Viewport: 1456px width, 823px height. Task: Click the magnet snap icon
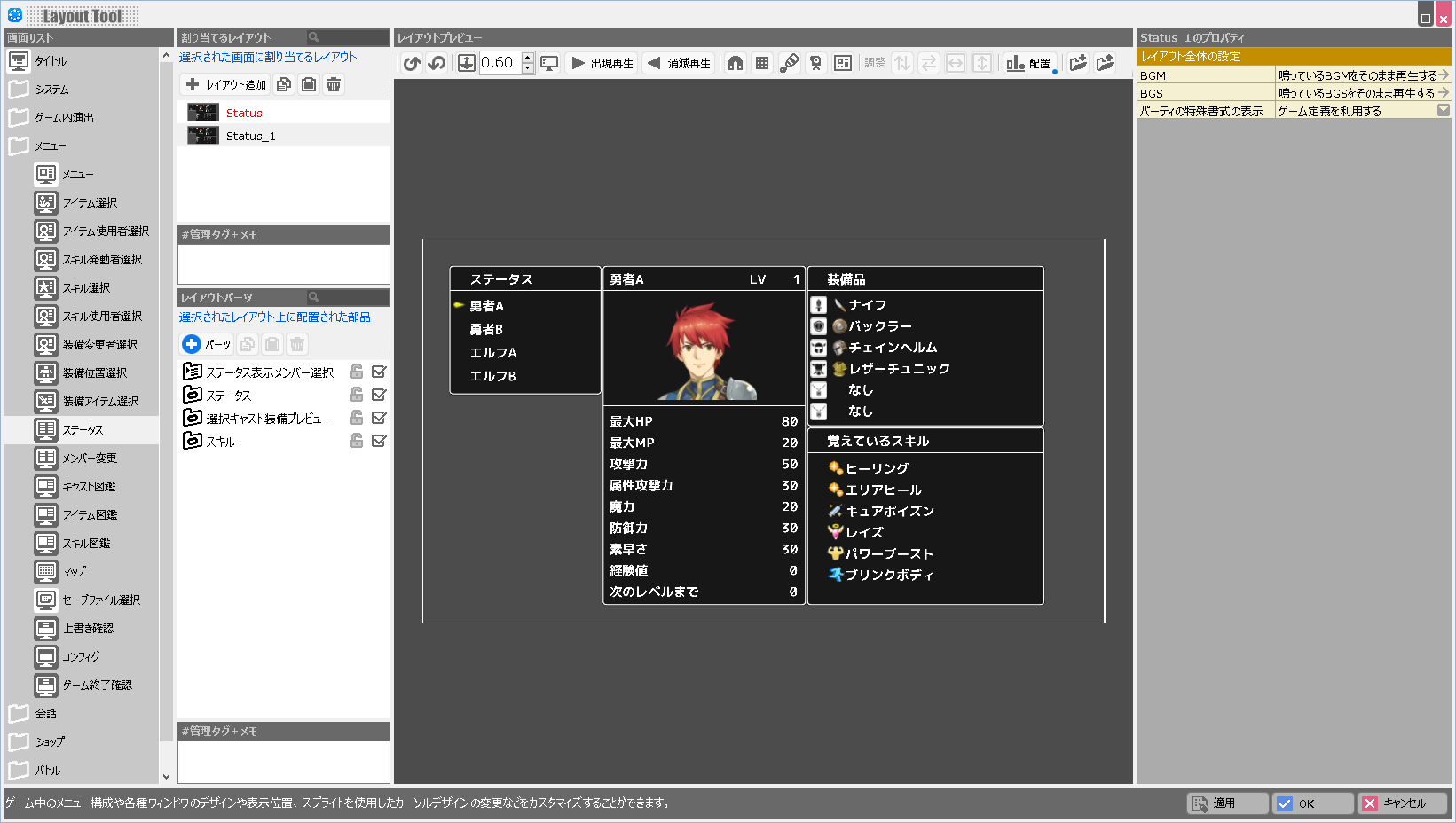point(736,63)
